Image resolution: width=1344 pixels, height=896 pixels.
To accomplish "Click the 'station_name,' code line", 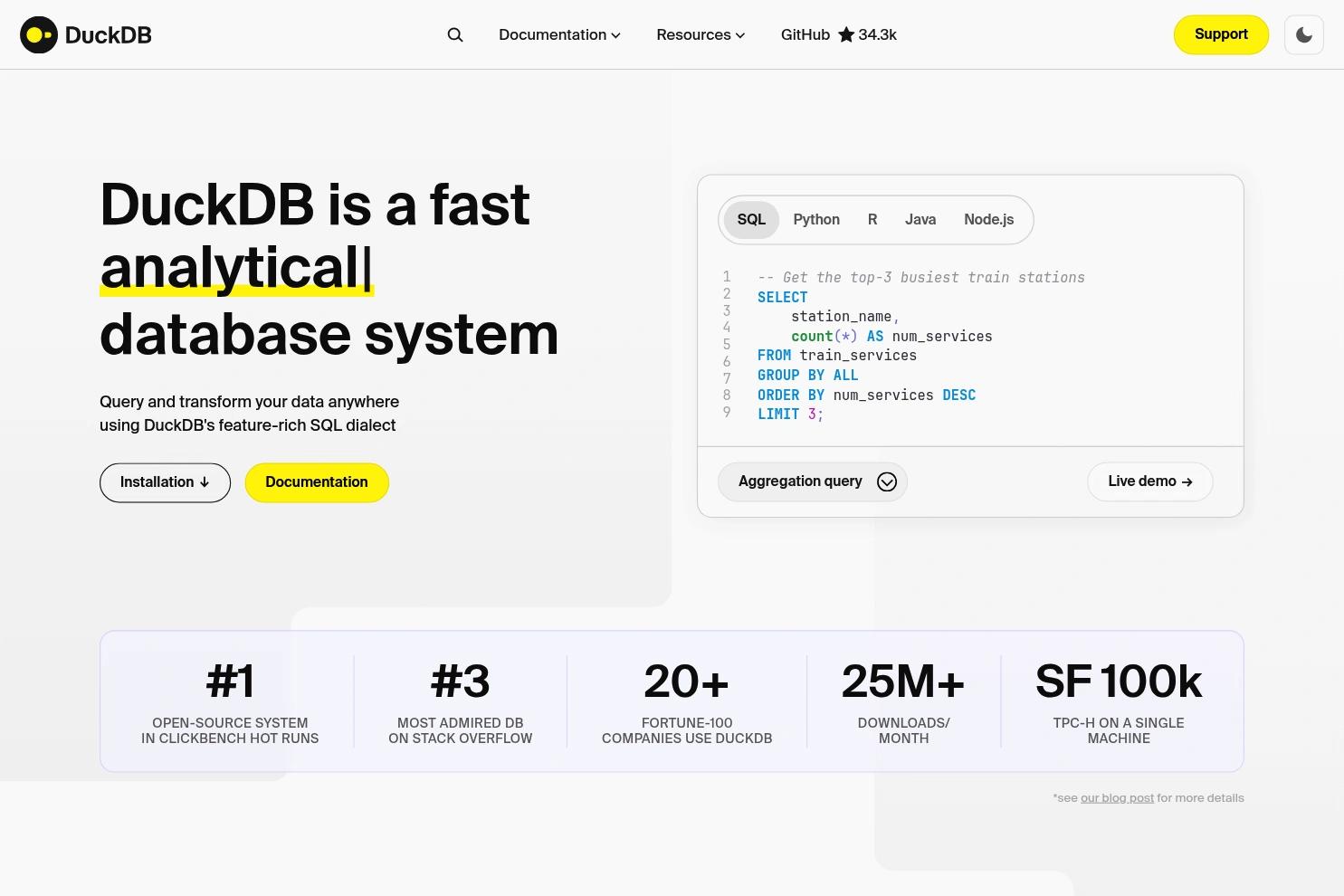I will pyautogui.click(x=845, y=317).
